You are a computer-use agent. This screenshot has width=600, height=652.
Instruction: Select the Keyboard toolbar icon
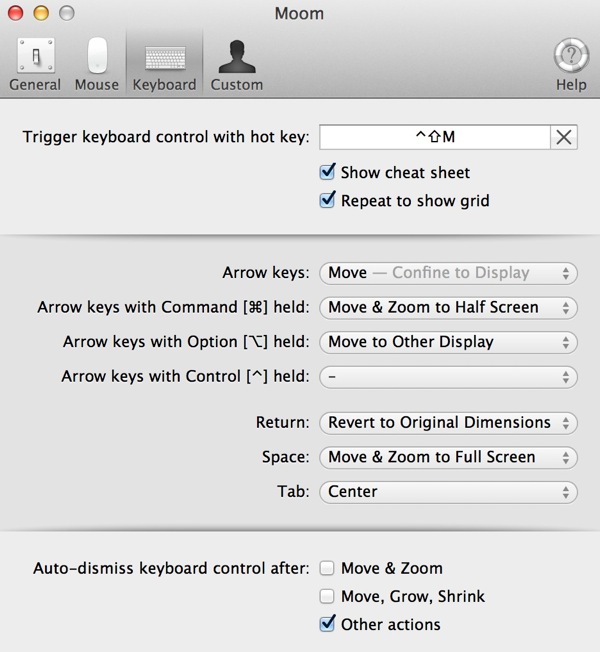coord(164,65)
